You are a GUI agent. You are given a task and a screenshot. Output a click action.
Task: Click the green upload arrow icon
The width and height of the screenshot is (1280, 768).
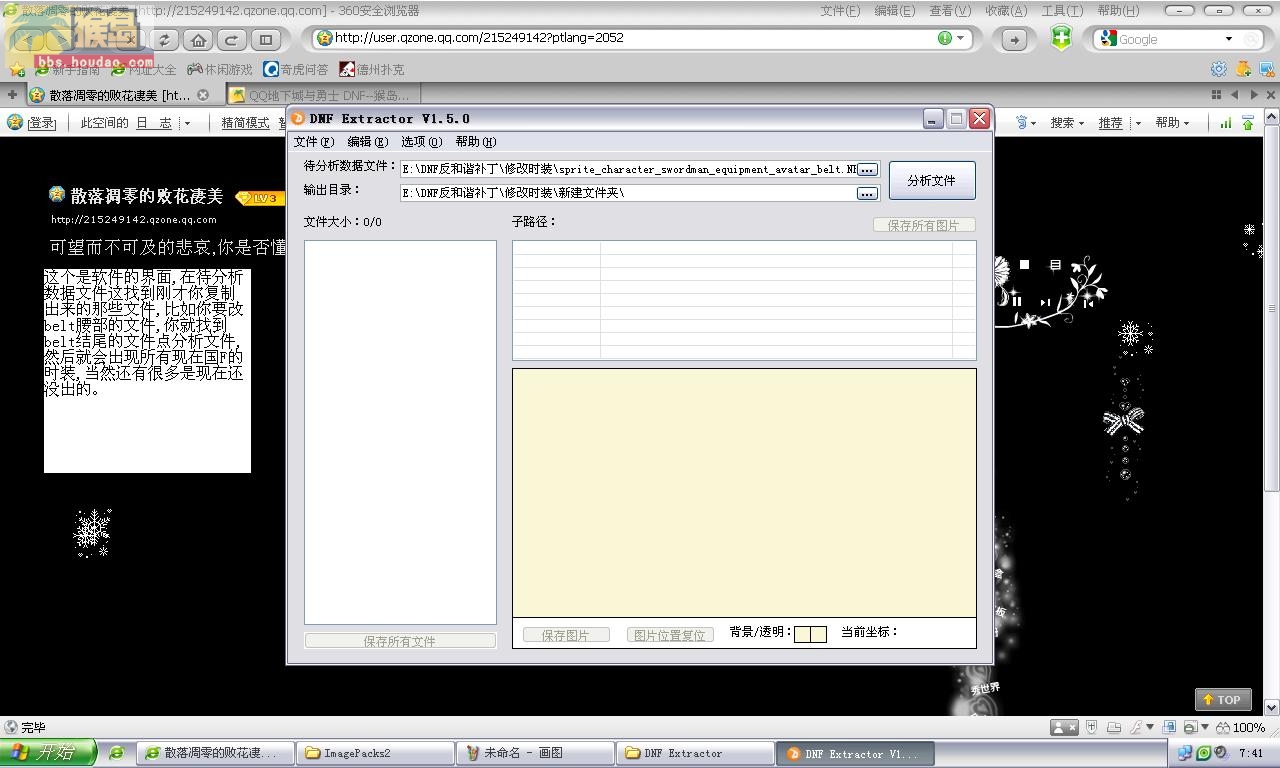tap(1248, 122)
